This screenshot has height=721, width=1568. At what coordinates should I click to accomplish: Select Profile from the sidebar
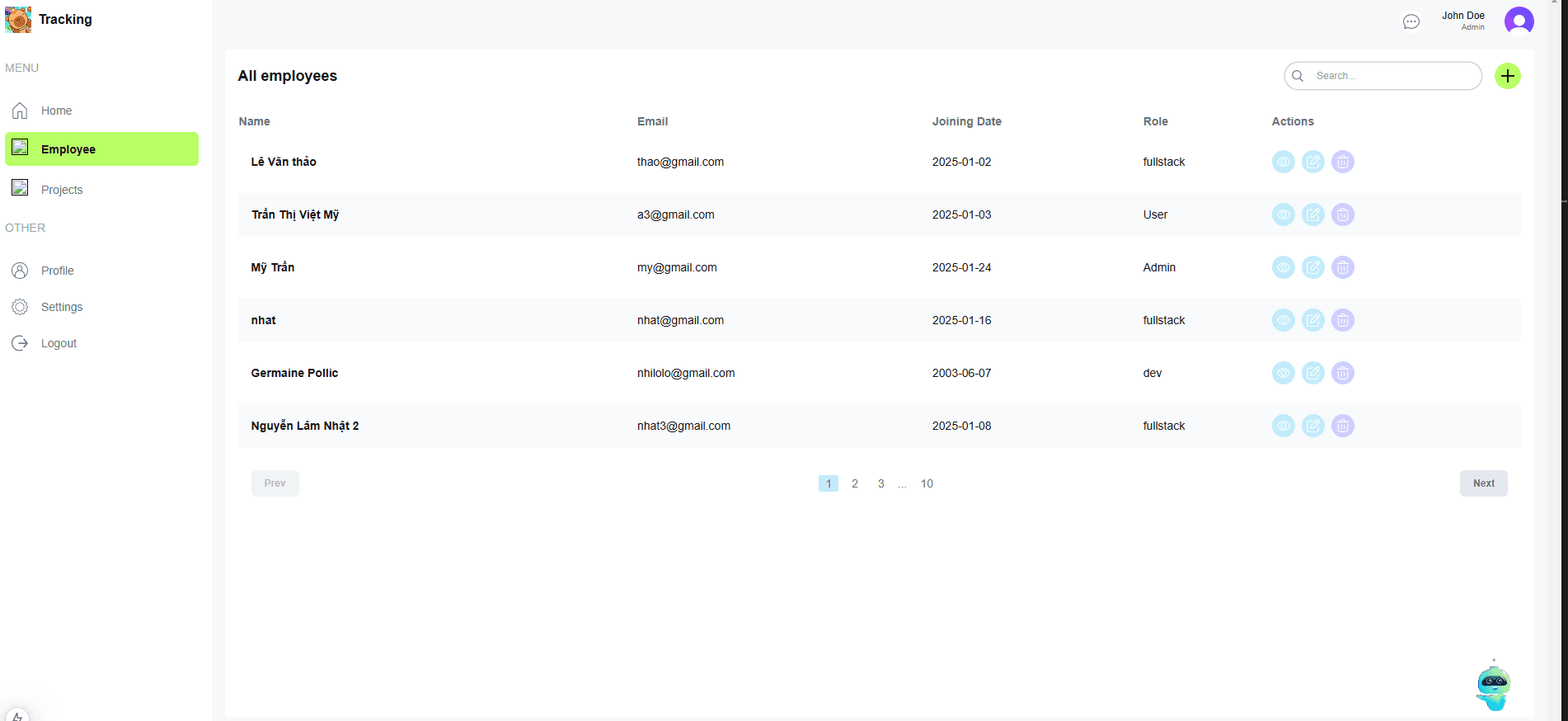pos(58,271)
